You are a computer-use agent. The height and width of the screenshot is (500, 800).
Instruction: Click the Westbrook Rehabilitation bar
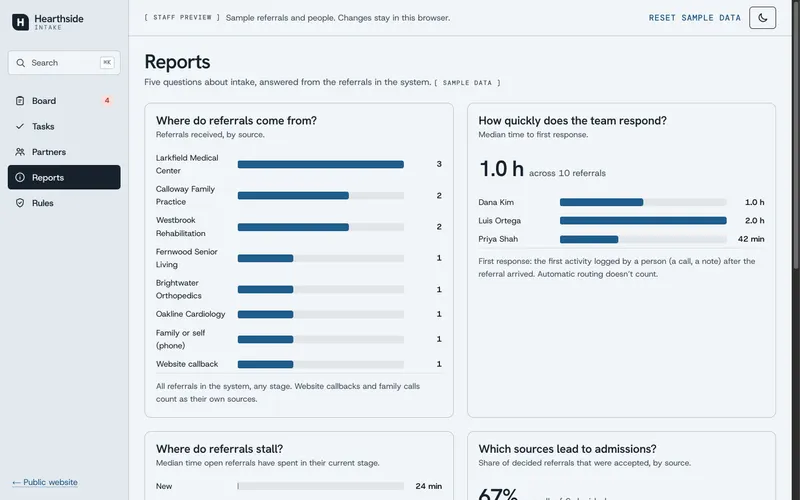[320, 227]
